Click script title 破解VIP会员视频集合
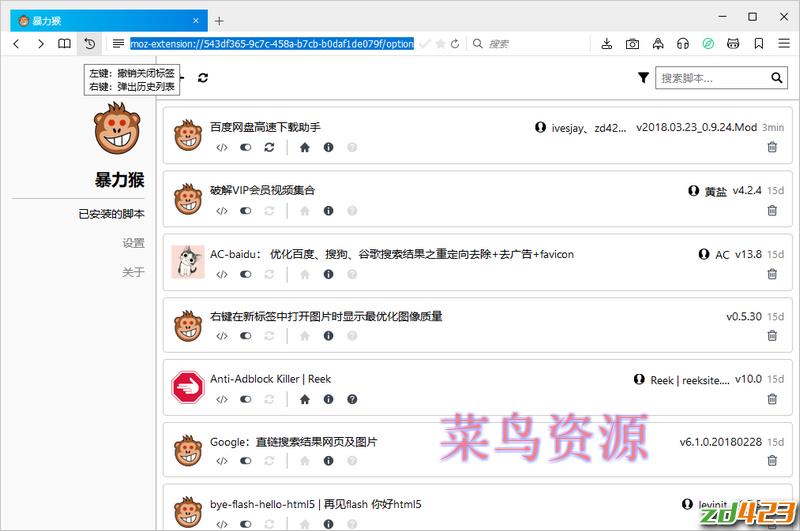Screen dimensions: 800x531 click(263, 190)
